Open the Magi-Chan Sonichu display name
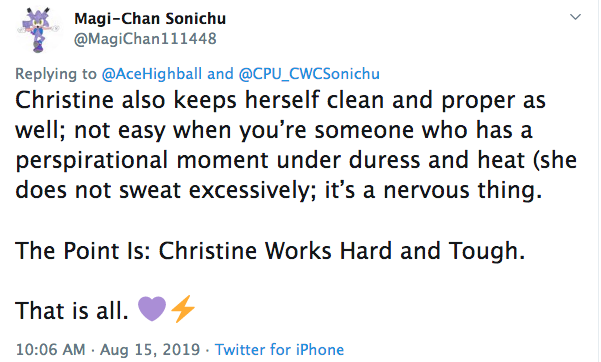The height and width of the screenshot is (362, 601). (150, 18)
